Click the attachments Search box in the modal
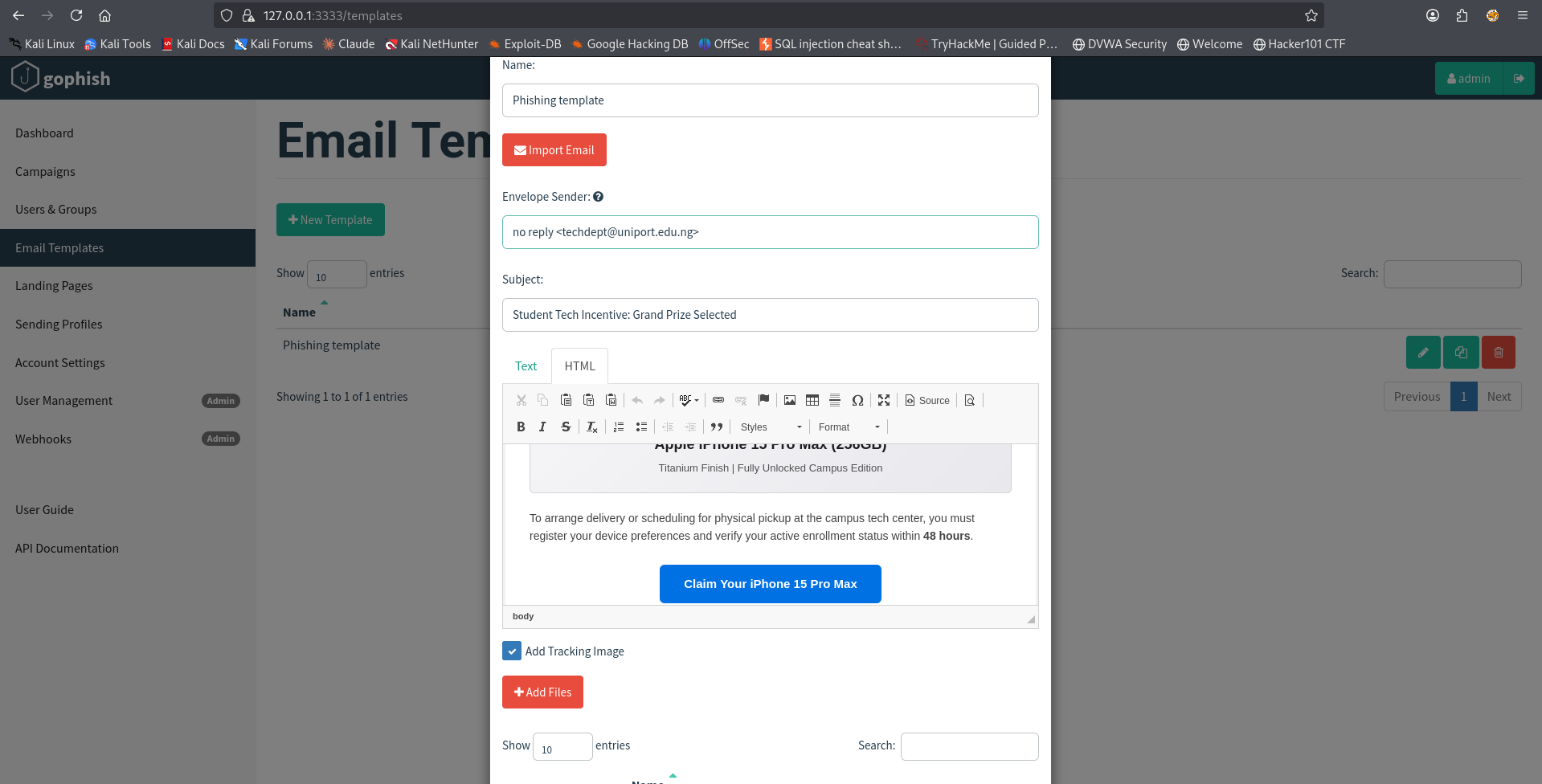This screenshot has width=1542, height=784. pyautogui.click(x=970, y=746)
